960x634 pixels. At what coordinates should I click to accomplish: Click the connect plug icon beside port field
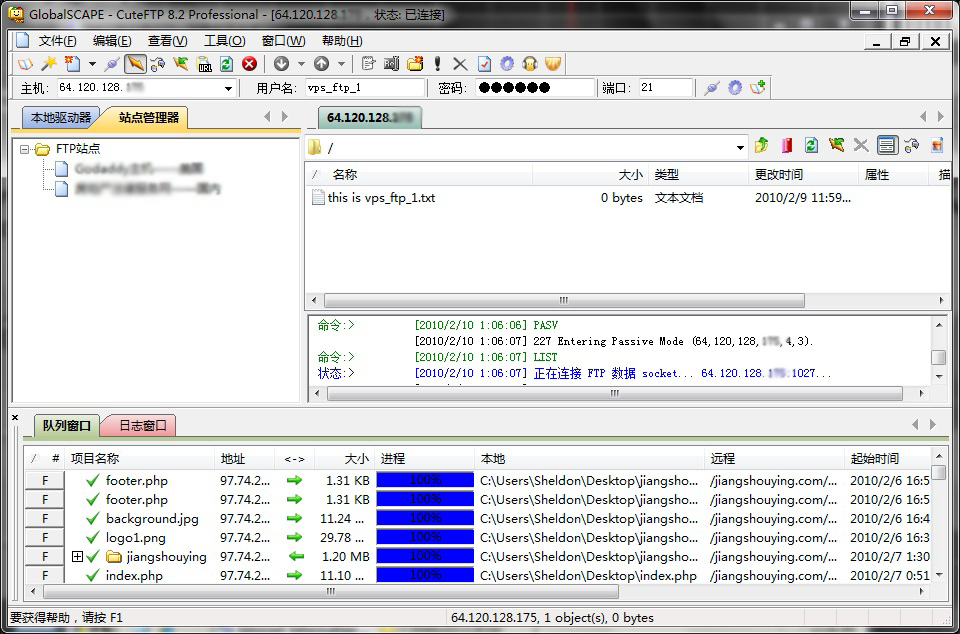click(711, 88)
